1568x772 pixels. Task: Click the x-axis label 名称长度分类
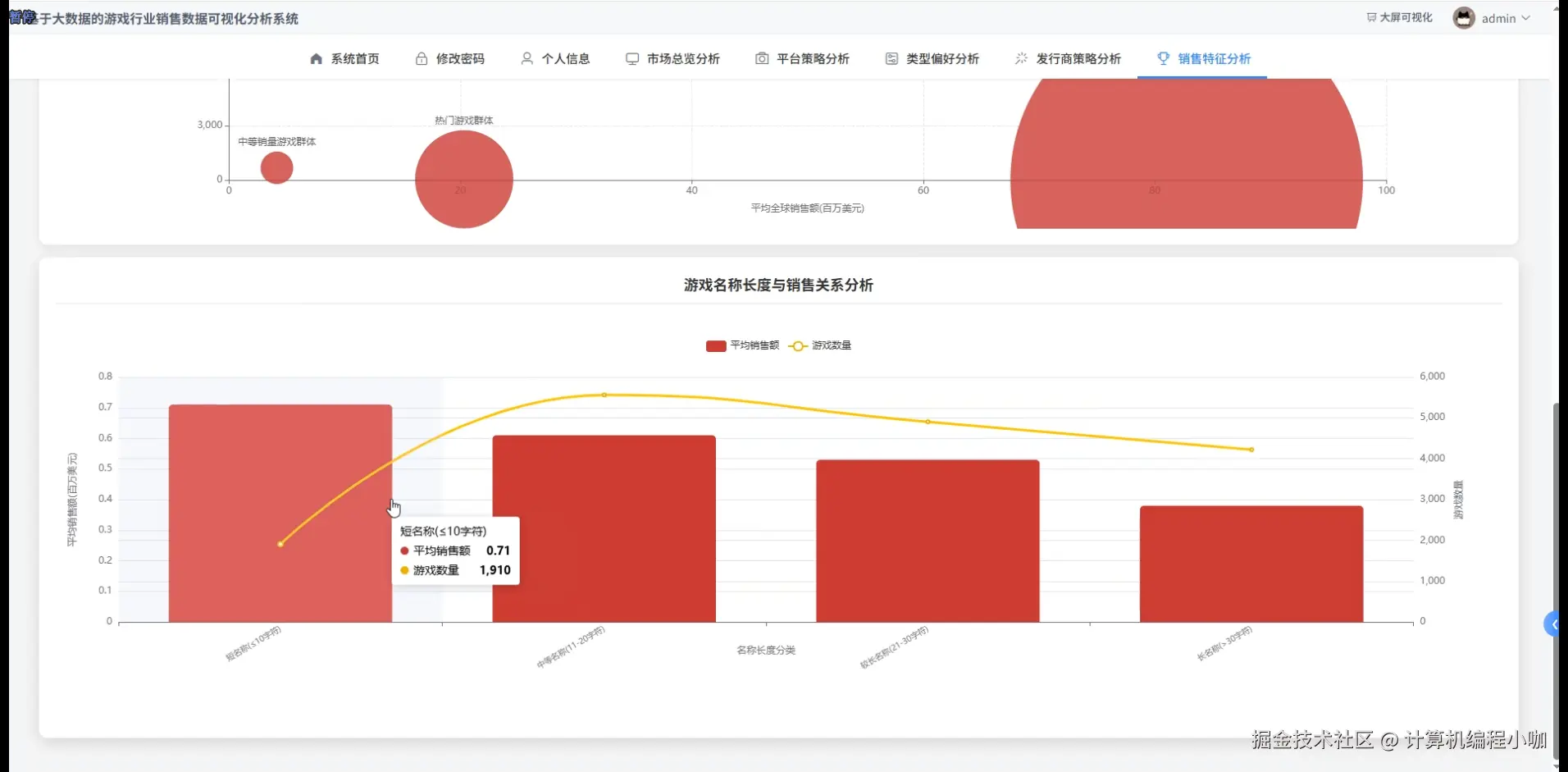(x=766, y=650)
